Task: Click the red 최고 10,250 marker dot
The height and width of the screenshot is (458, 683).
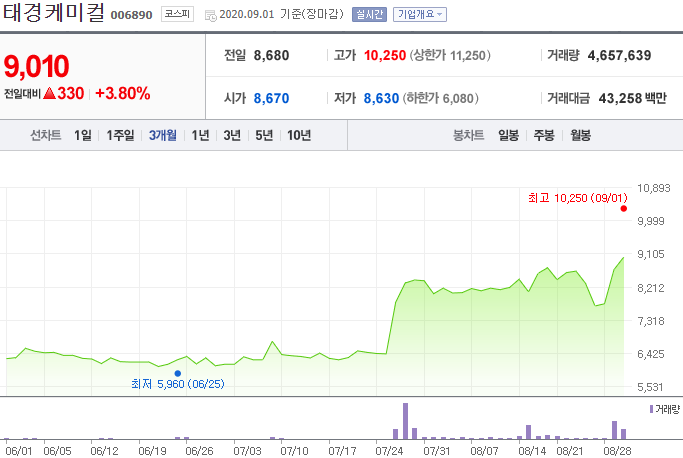Action: [x=624, y=209]
